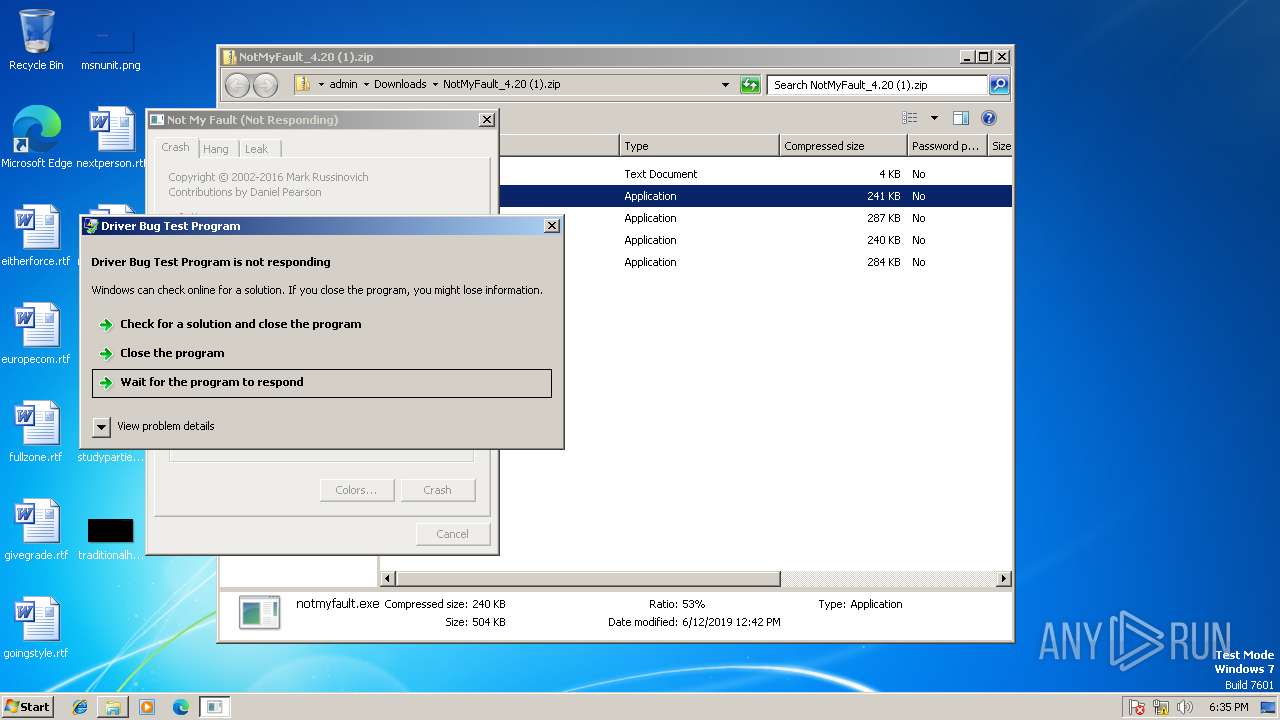
Task: Click inside the Search NotMyFault field
Action: (877, 85)
